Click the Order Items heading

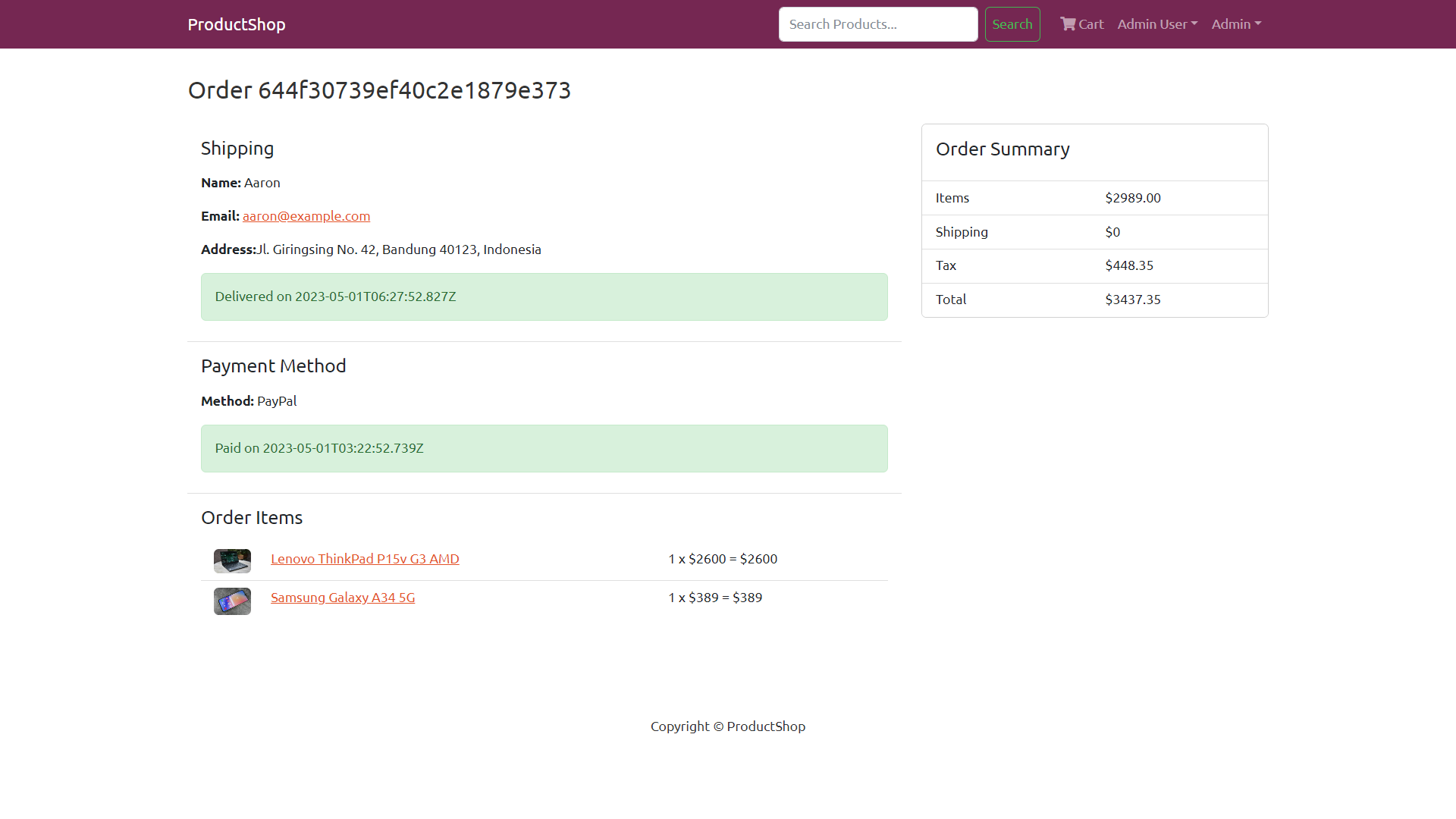(252, 518)
